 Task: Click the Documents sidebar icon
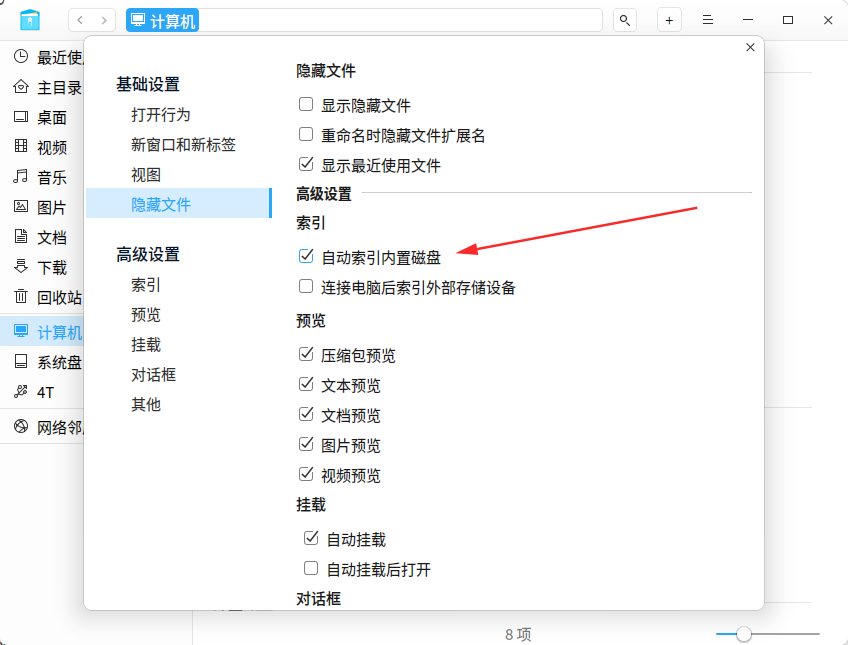point(21,236)
